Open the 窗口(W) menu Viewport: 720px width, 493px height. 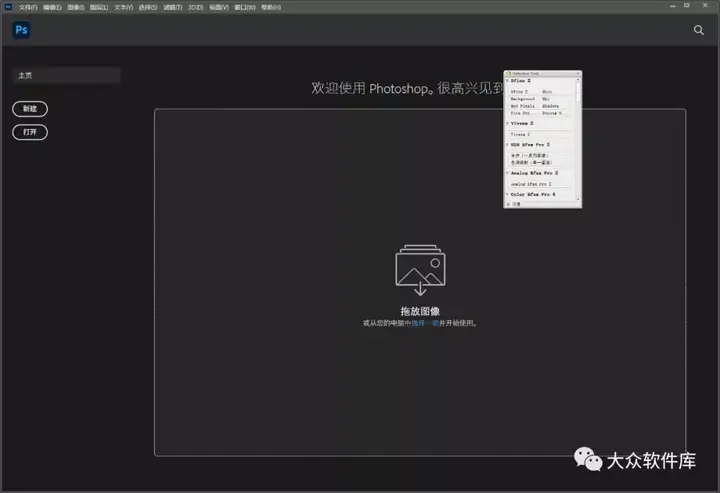(245, 7)
